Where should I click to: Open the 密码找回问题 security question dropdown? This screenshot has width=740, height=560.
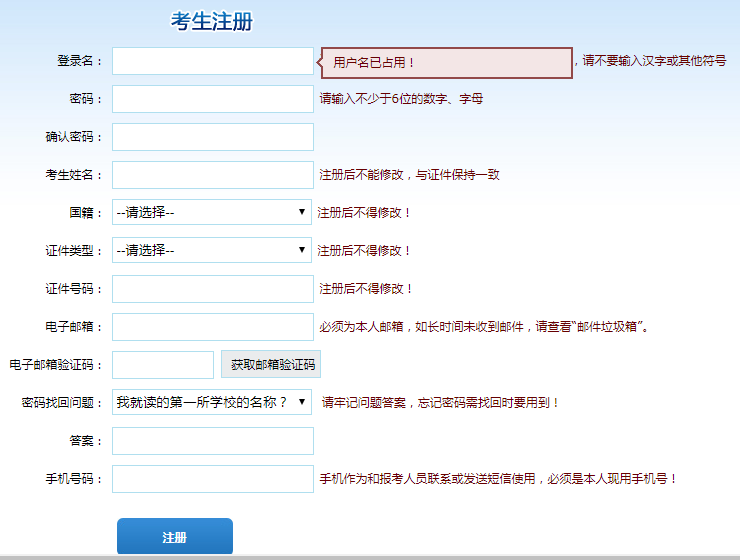(x=212, y=402)
